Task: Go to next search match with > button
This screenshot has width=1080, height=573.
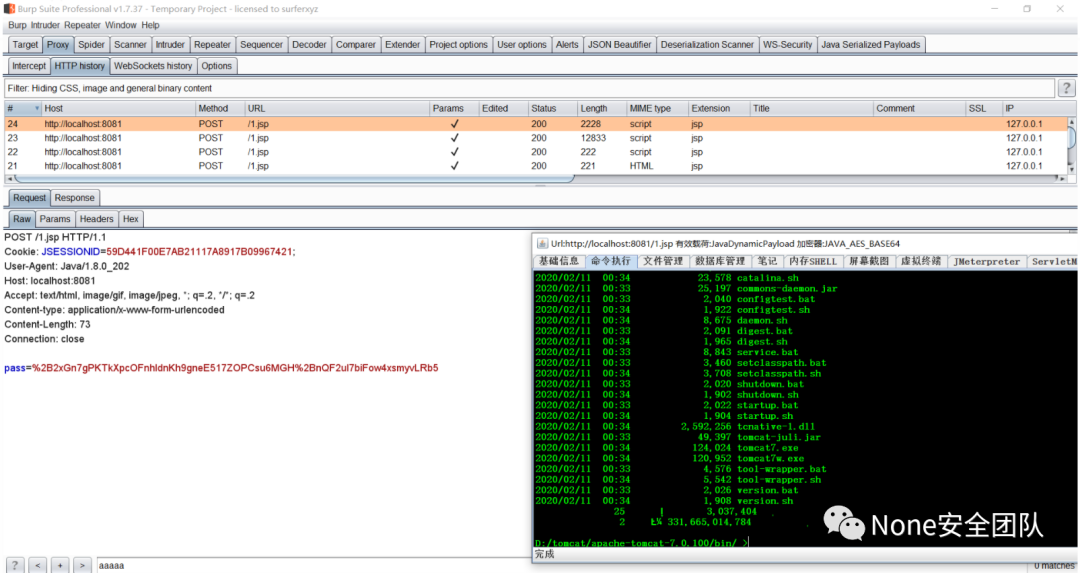Action: pyautogui.click(x=82, y=565)
